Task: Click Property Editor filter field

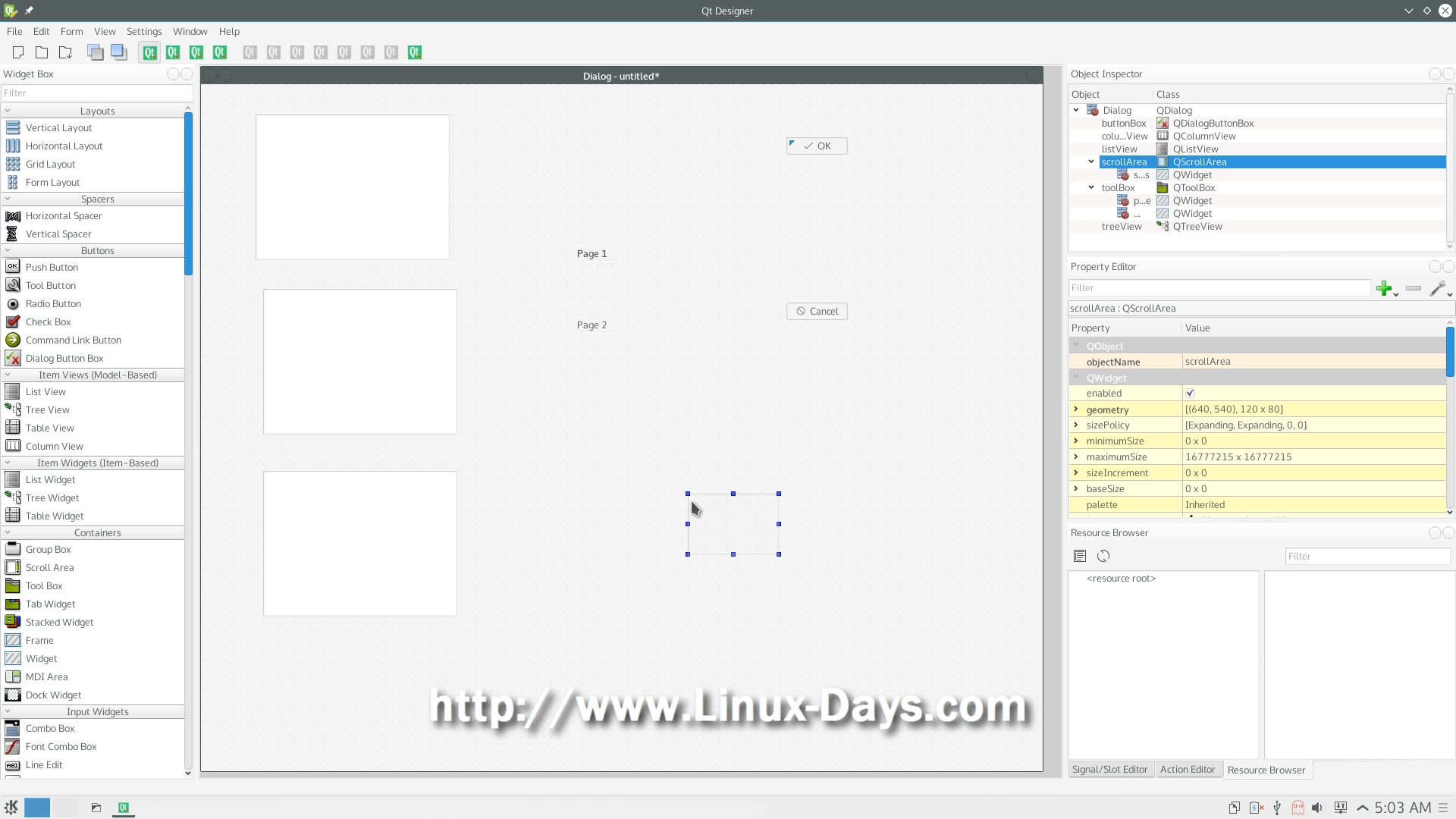Action: tap(1219, 287)
